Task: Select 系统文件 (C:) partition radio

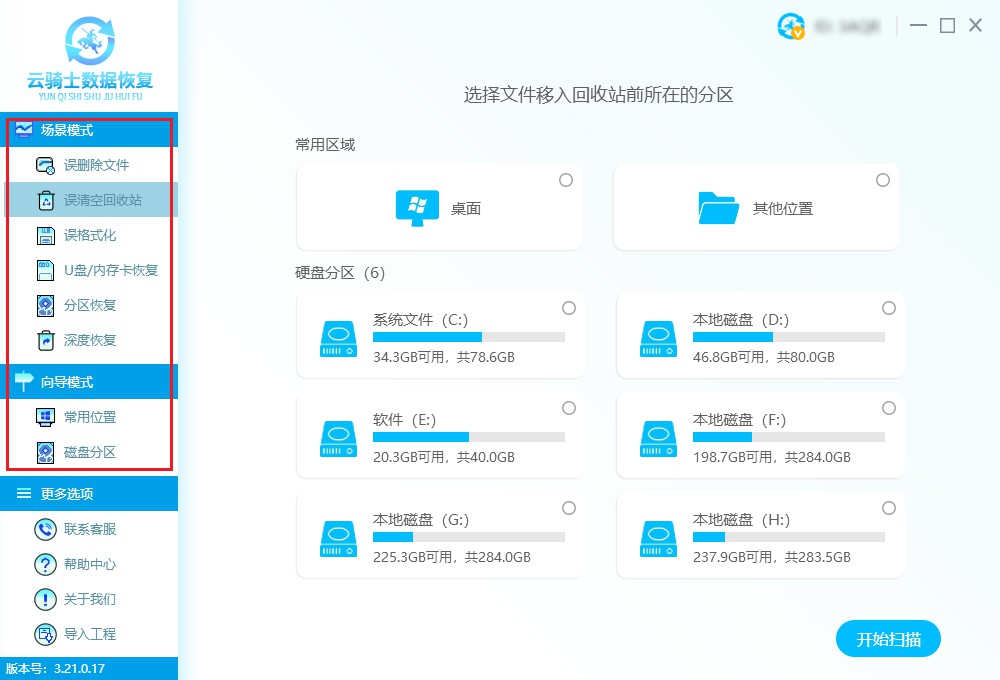Action: click(x=569, y=308)
